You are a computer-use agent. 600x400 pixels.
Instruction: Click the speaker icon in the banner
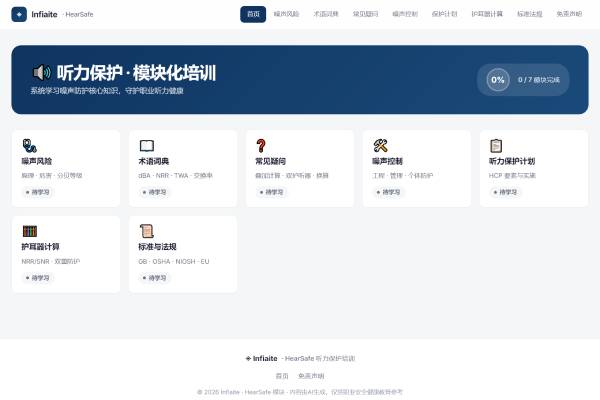point(42,72)
